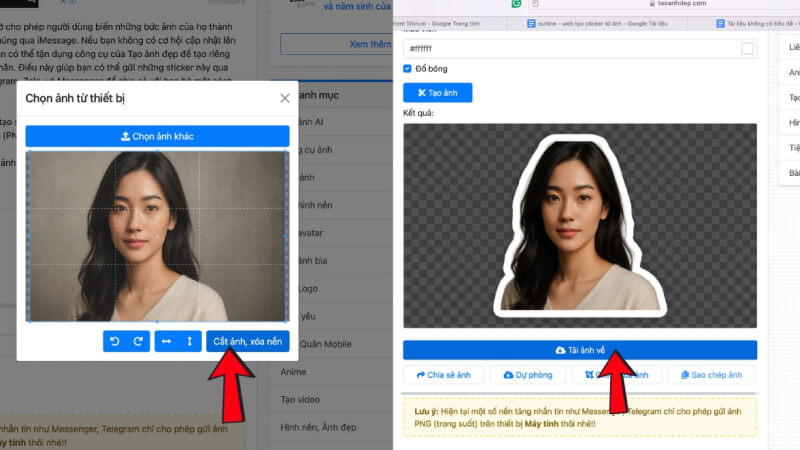The width and height of the screenshot is (800, 450).
Task: Close the Chọn ảnh từ thiết bị dialog
Action: point(285,98)
